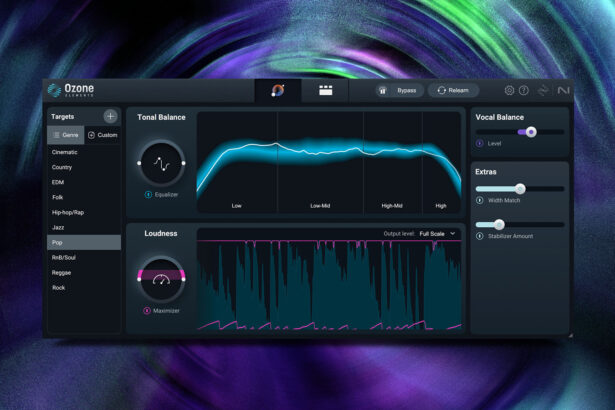Click the High band label

click(441, 206)
